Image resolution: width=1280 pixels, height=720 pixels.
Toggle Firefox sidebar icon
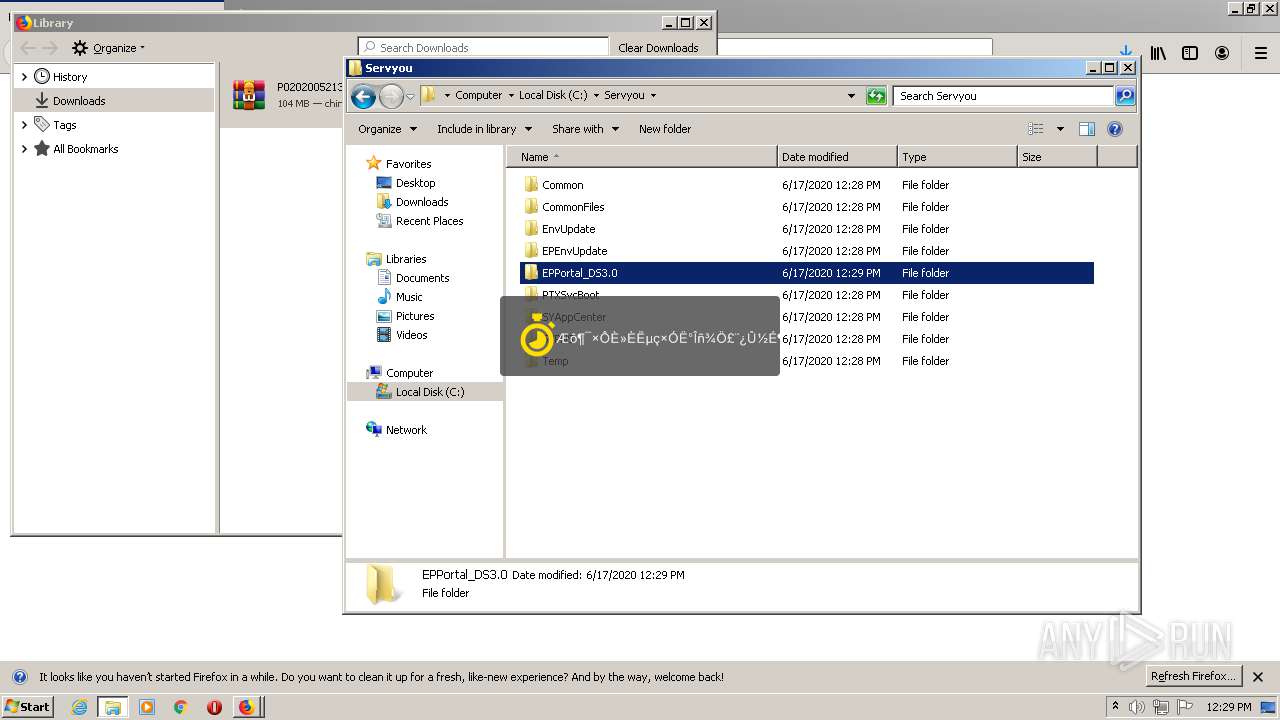tap(1190, 53)
